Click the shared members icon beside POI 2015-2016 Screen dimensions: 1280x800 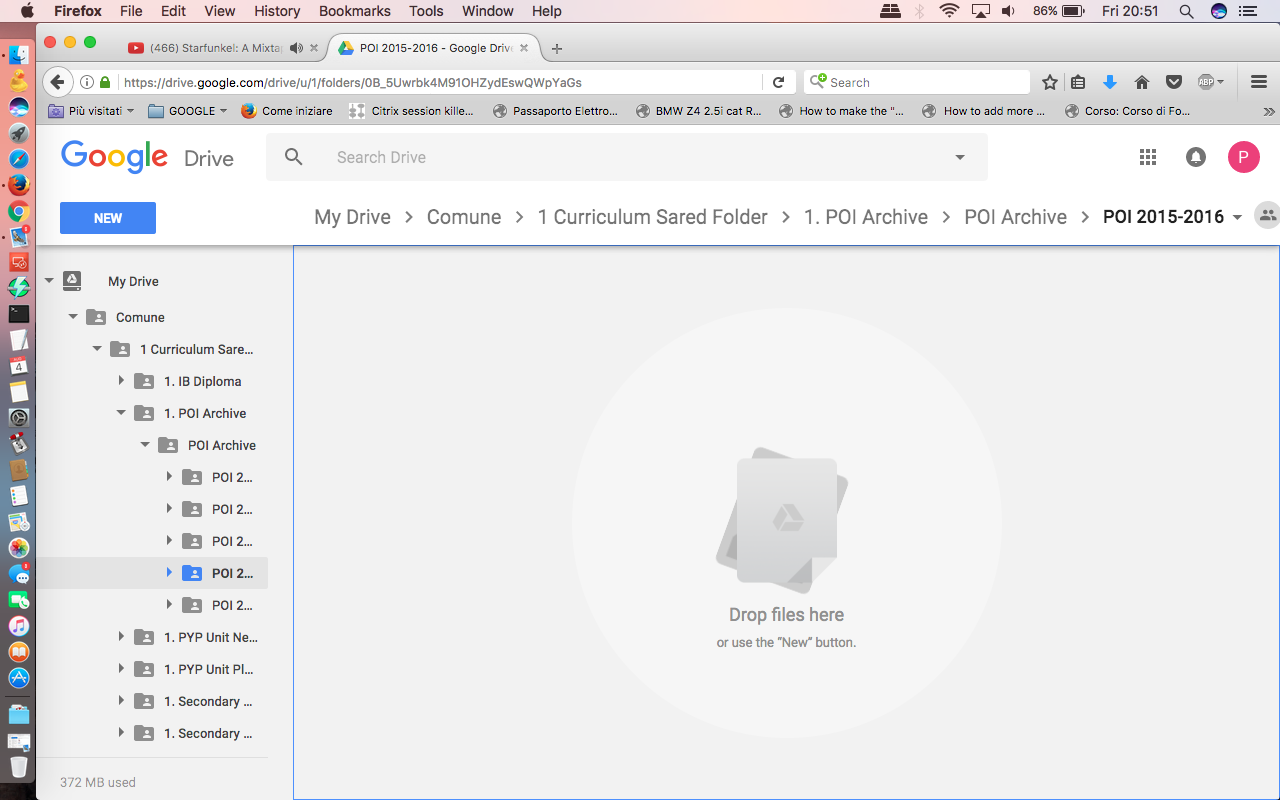pyautogui.click(x=1267, y=216)
